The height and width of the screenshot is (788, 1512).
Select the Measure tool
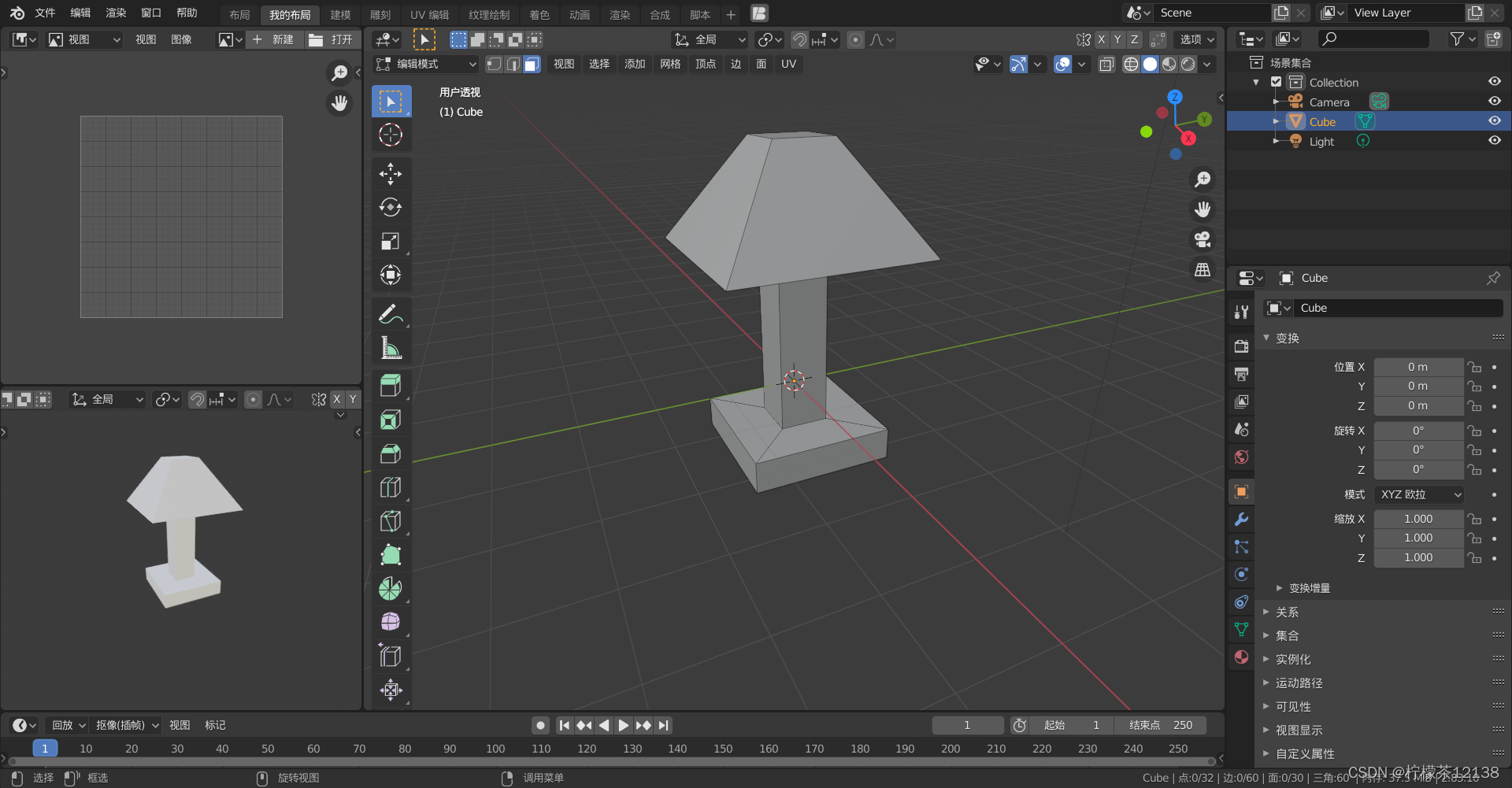click(x=391, y=347)
